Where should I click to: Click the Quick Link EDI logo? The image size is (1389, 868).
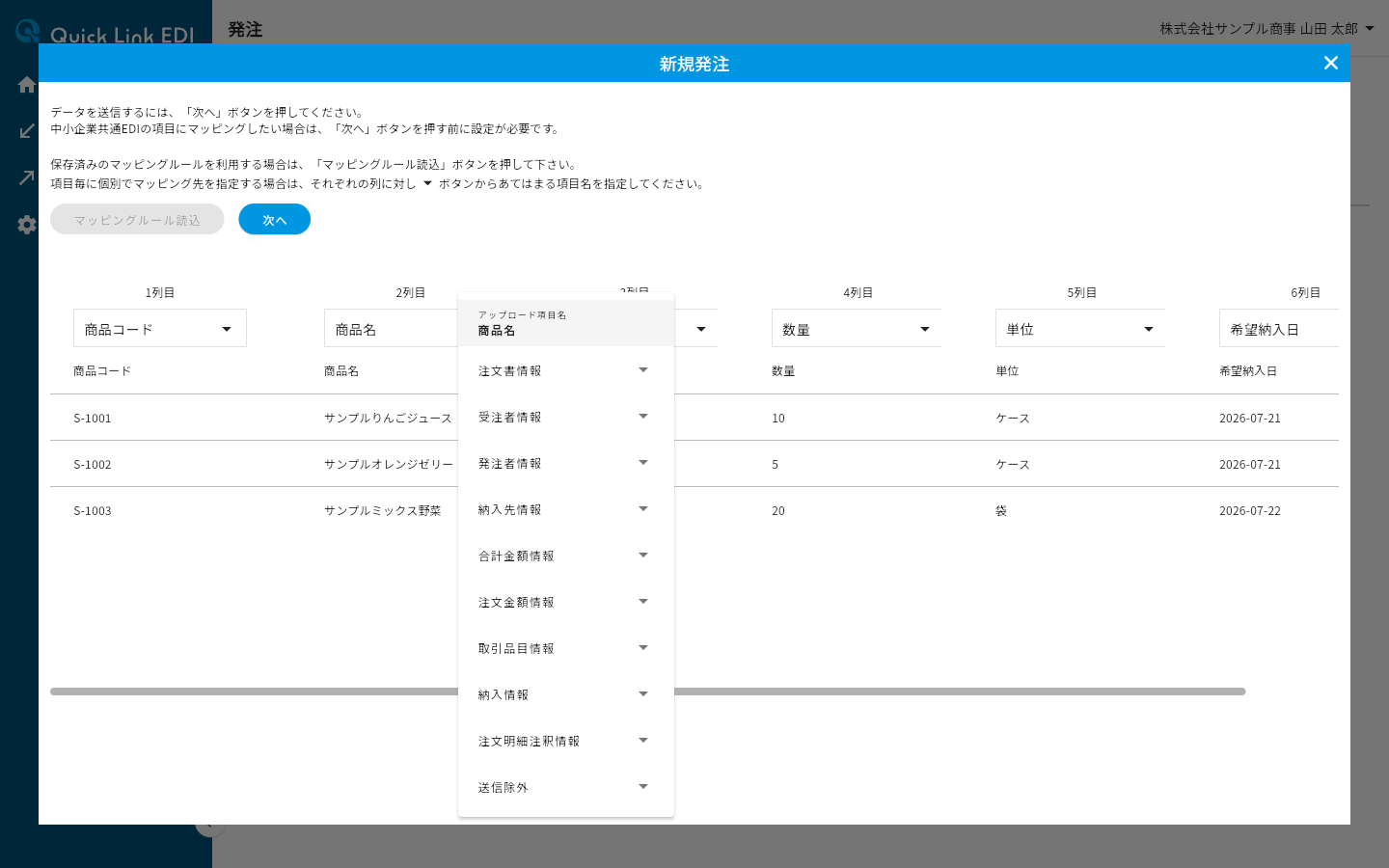(104, 32)
